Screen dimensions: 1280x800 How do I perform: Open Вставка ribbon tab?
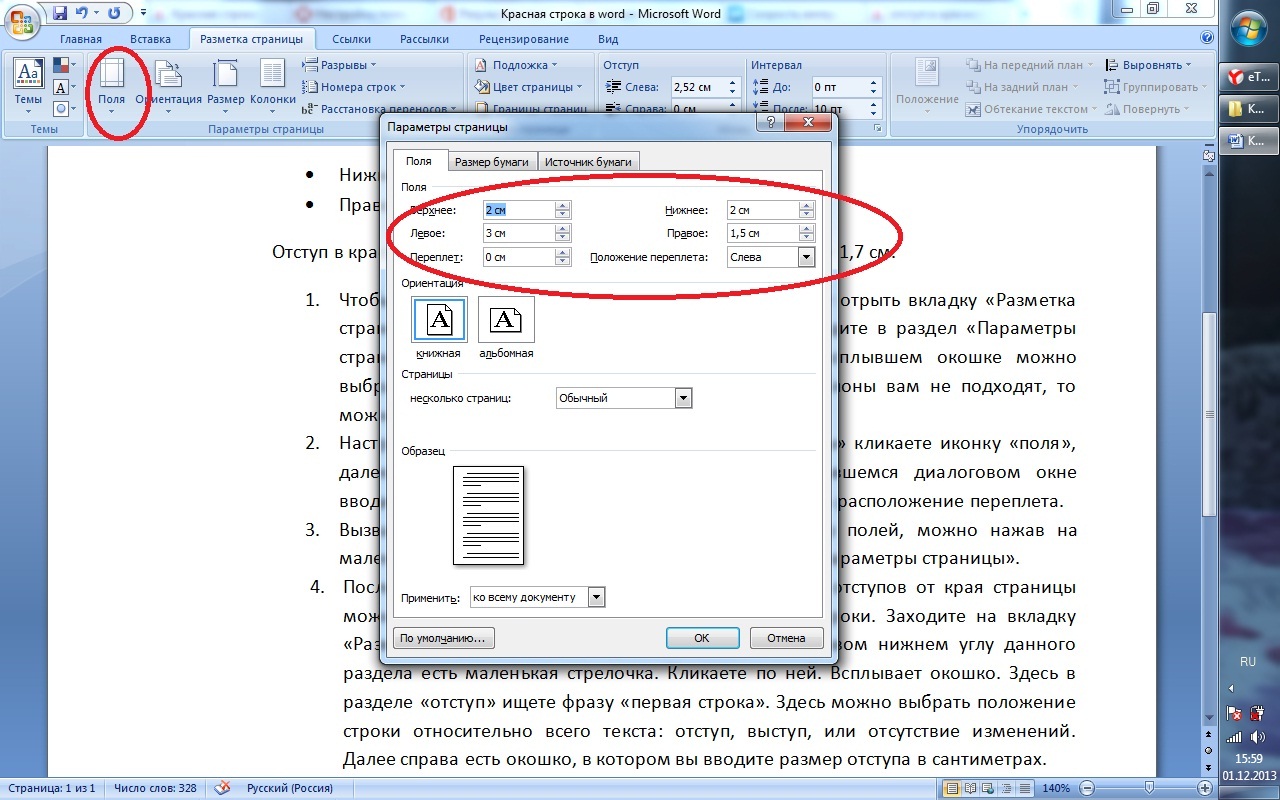click(x=151, y=39)
